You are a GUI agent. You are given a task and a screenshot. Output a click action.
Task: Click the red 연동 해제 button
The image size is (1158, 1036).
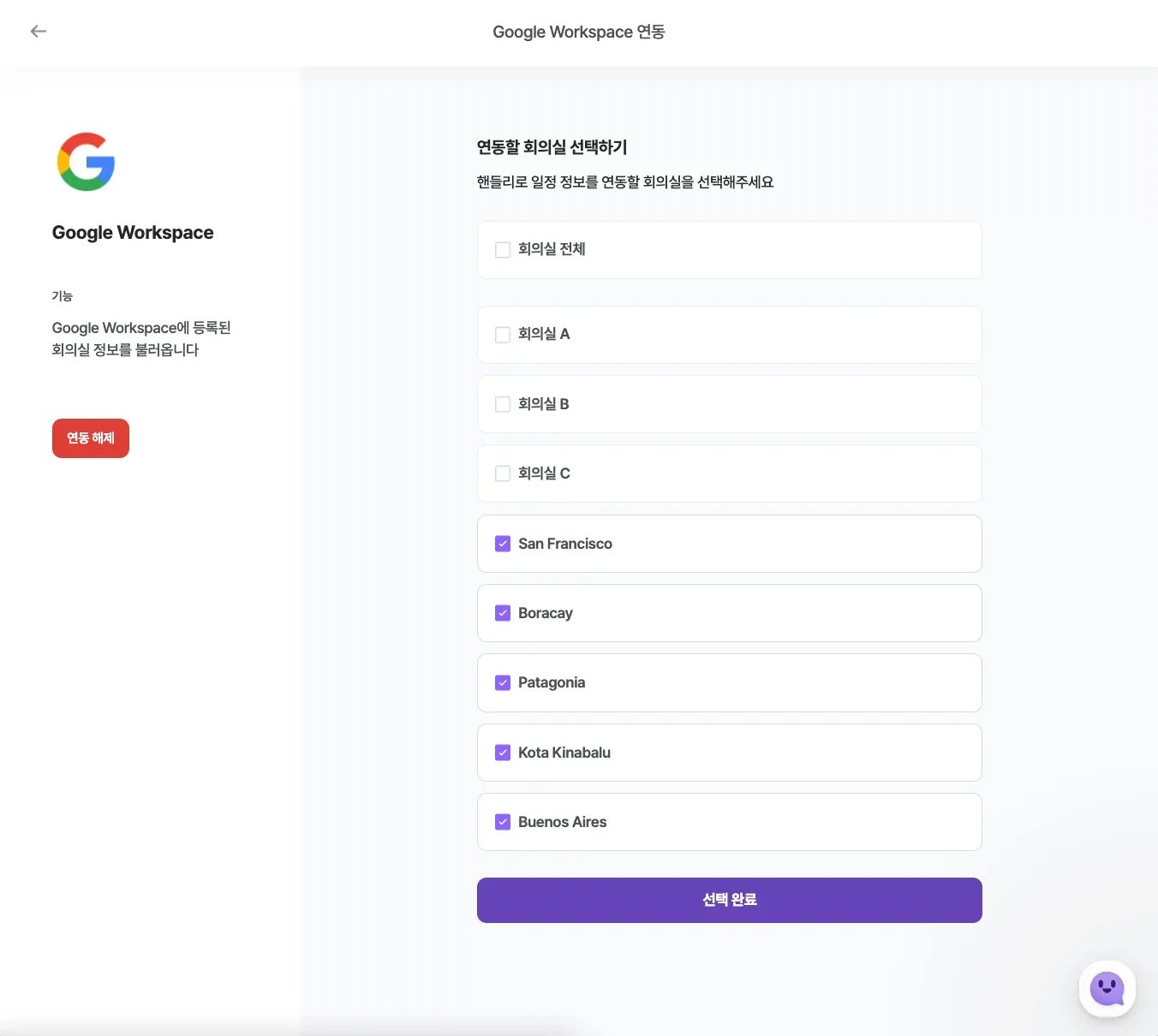click(x=91, y=438)
